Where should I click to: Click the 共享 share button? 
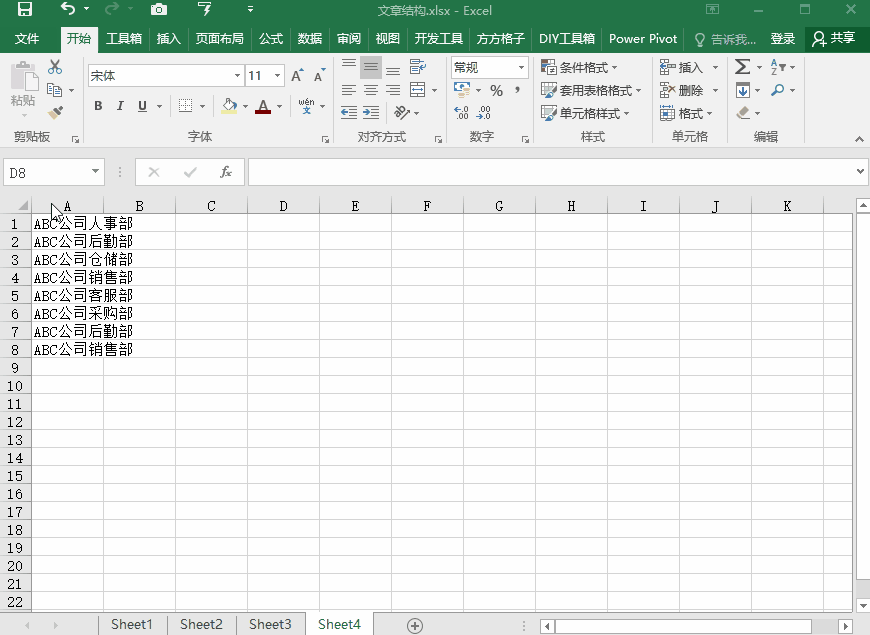tap(835, 39)
